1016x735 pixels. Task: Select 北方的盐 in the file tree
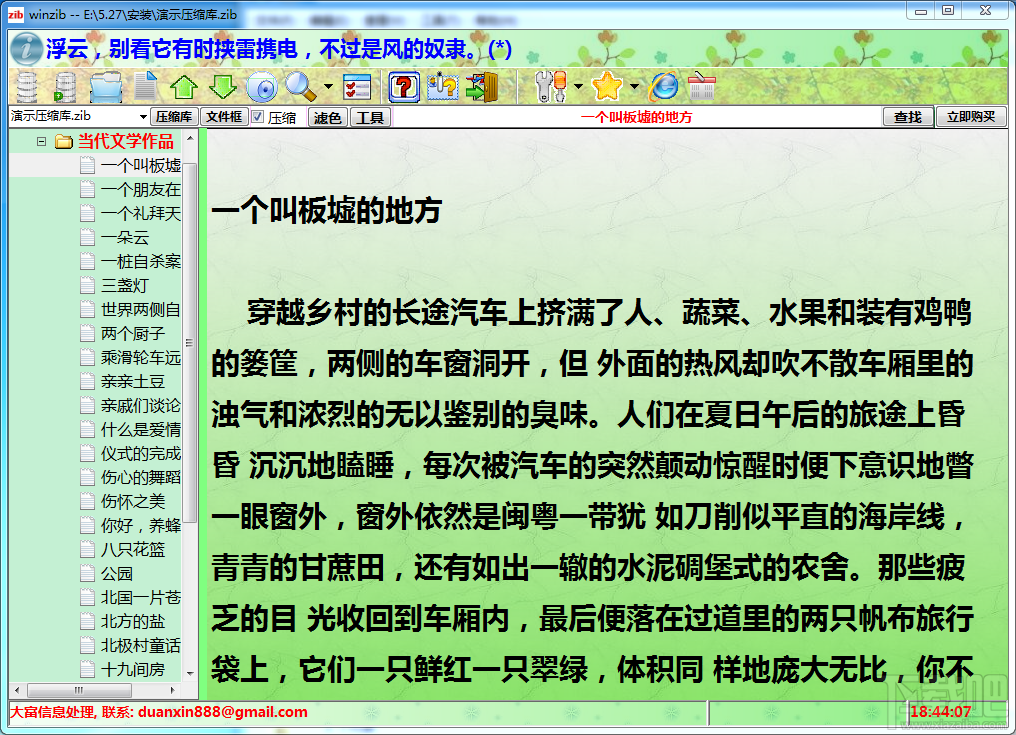133,621
